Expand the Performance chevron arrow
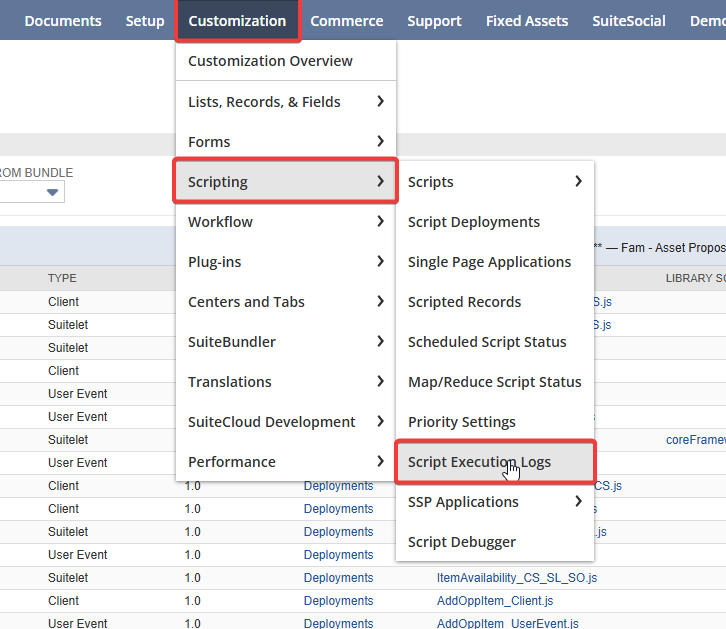The height and width of the screenshot is (629, 726). (380, 461)
